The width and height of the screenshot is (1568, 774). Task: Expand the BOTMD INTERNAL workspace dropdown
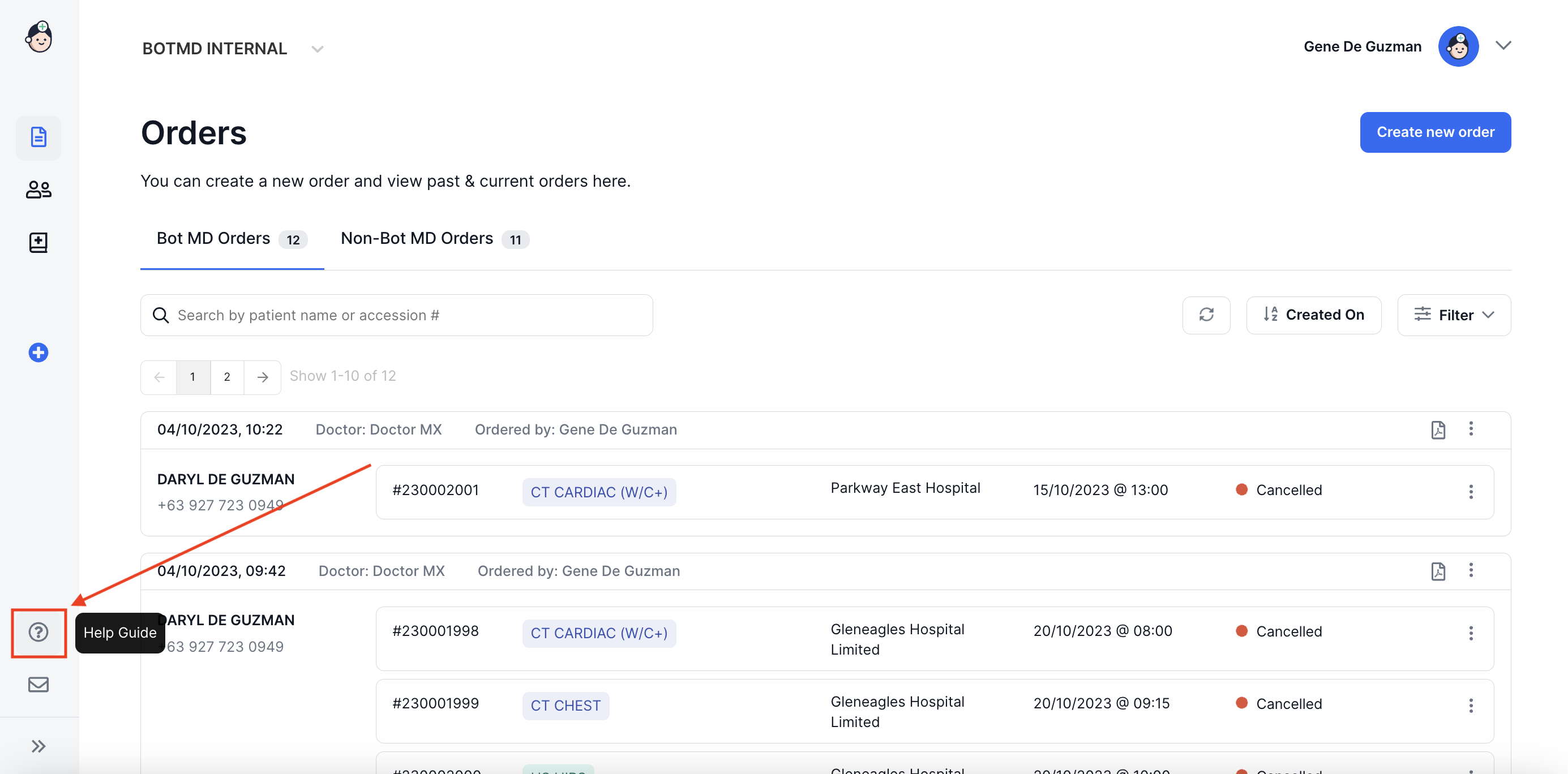(317, 49)
